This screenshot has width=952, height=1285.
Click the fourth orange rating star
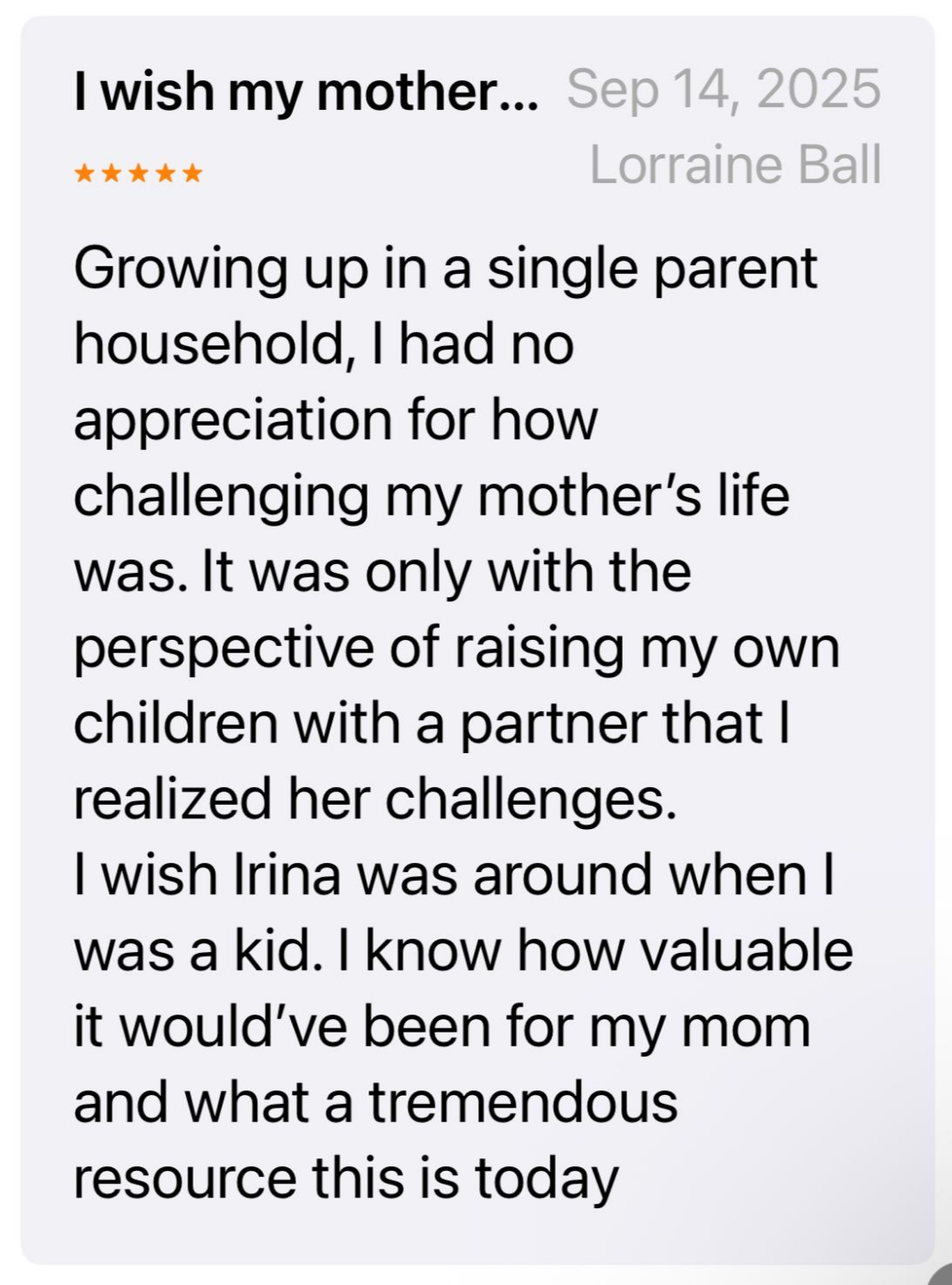click(x=165, y=172)
